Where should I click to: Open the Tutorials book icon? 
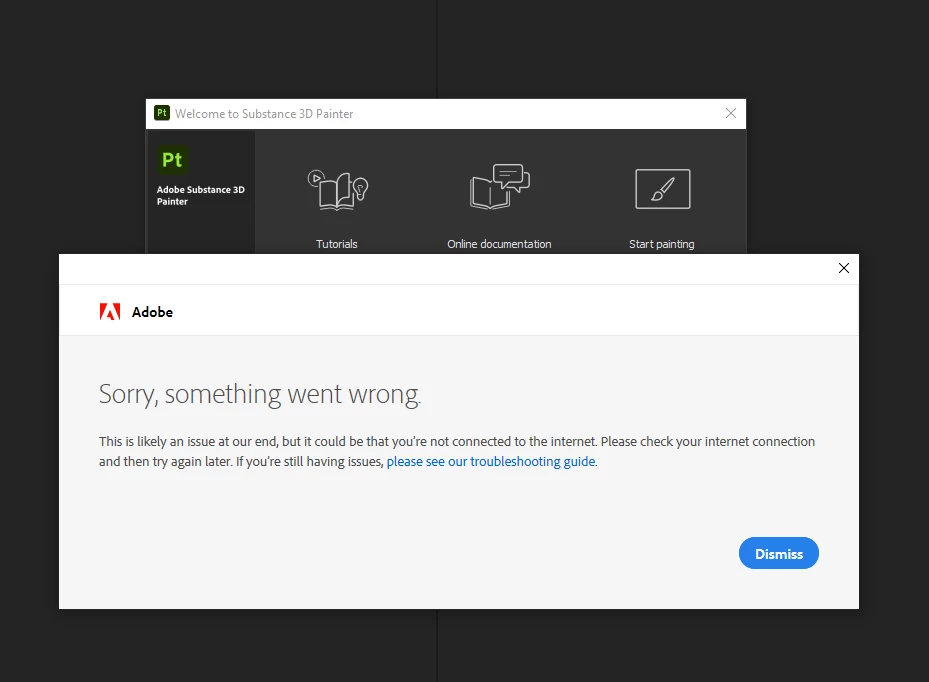(x=338, y=190)
